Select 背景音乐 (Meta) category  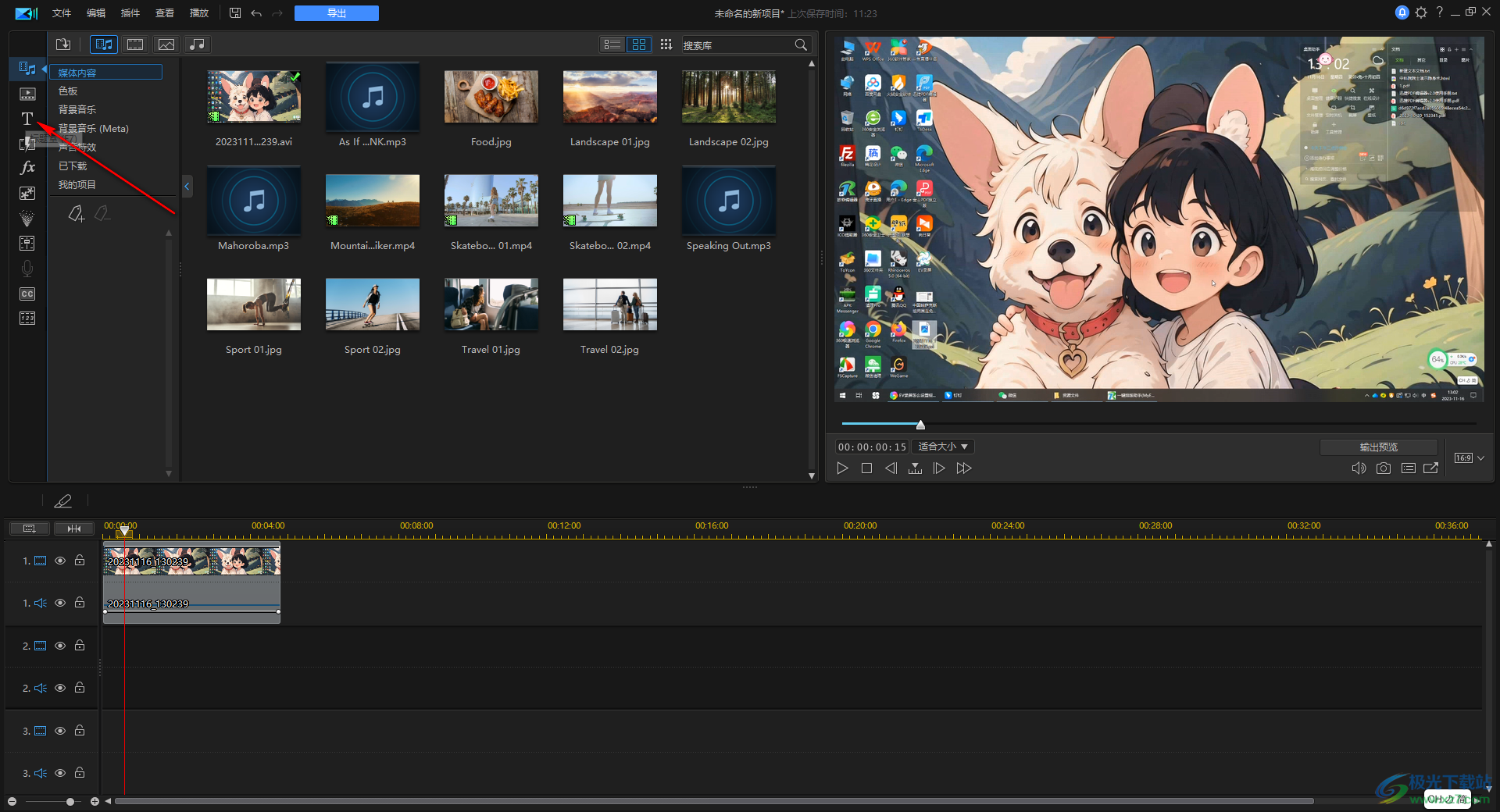click(94, 129)
